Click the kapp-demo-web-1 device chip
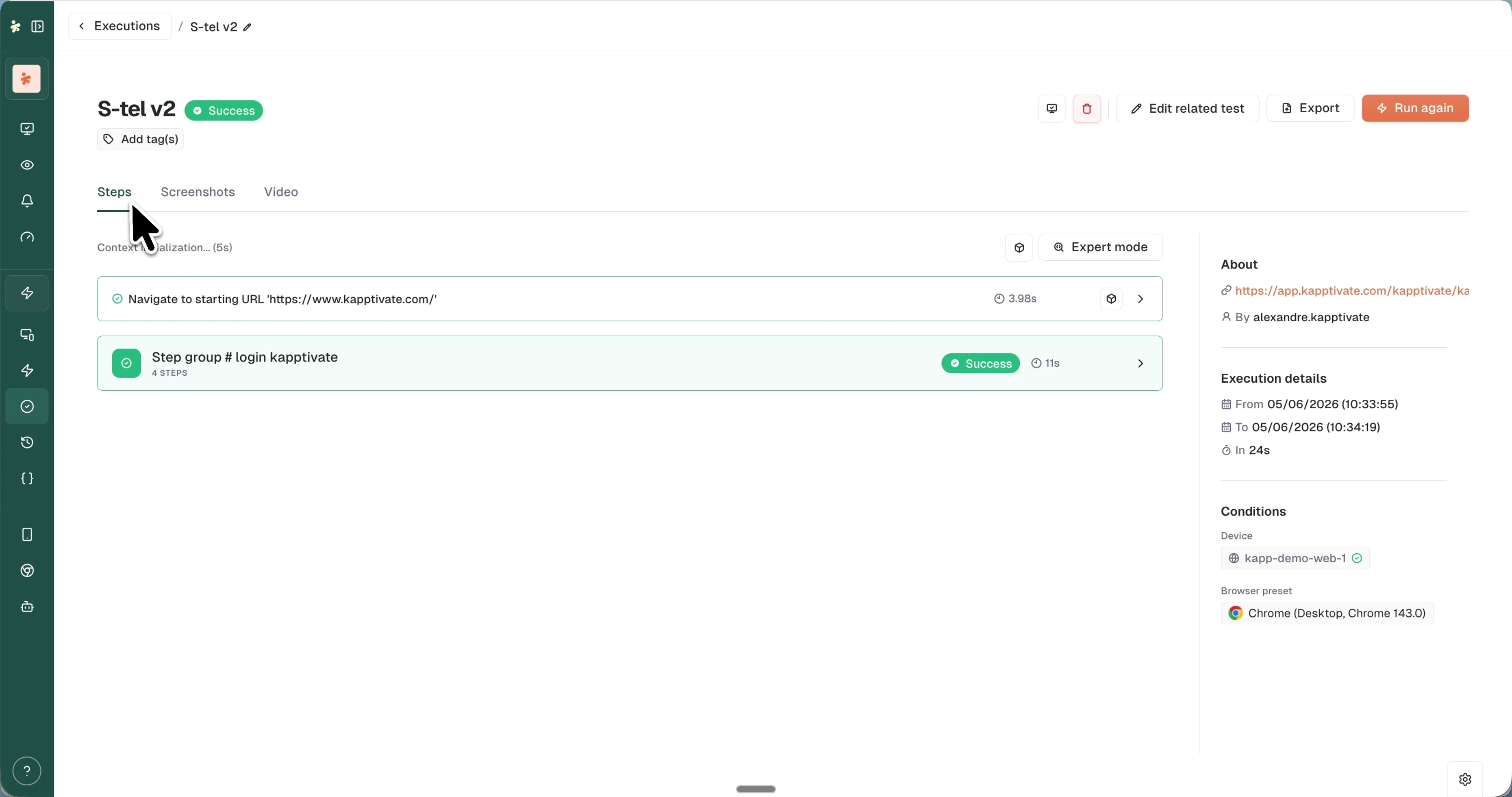Image resolution: width=1512 pixels, height=797 pixels. (1295, 559)
